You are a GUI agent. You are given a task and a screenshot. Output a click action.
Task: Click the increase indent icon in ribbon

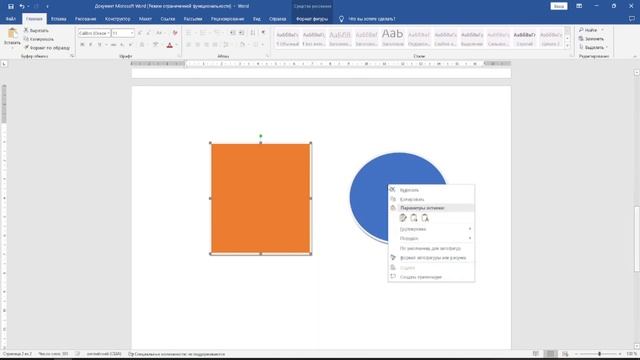(x=242, y=33)
